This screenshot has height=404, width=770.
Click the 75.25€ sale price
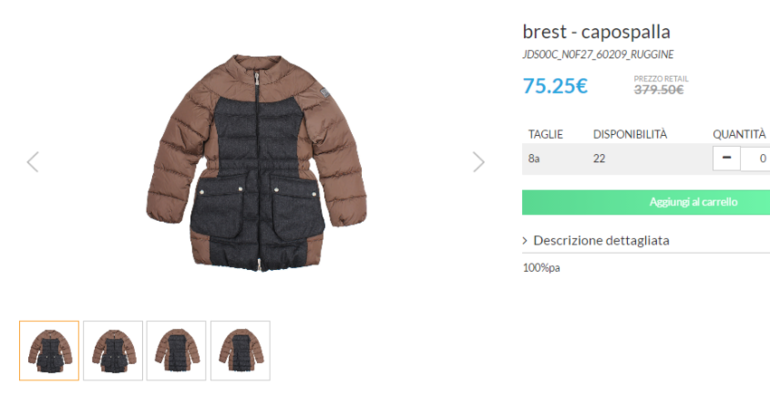click(x=555, y=86)
